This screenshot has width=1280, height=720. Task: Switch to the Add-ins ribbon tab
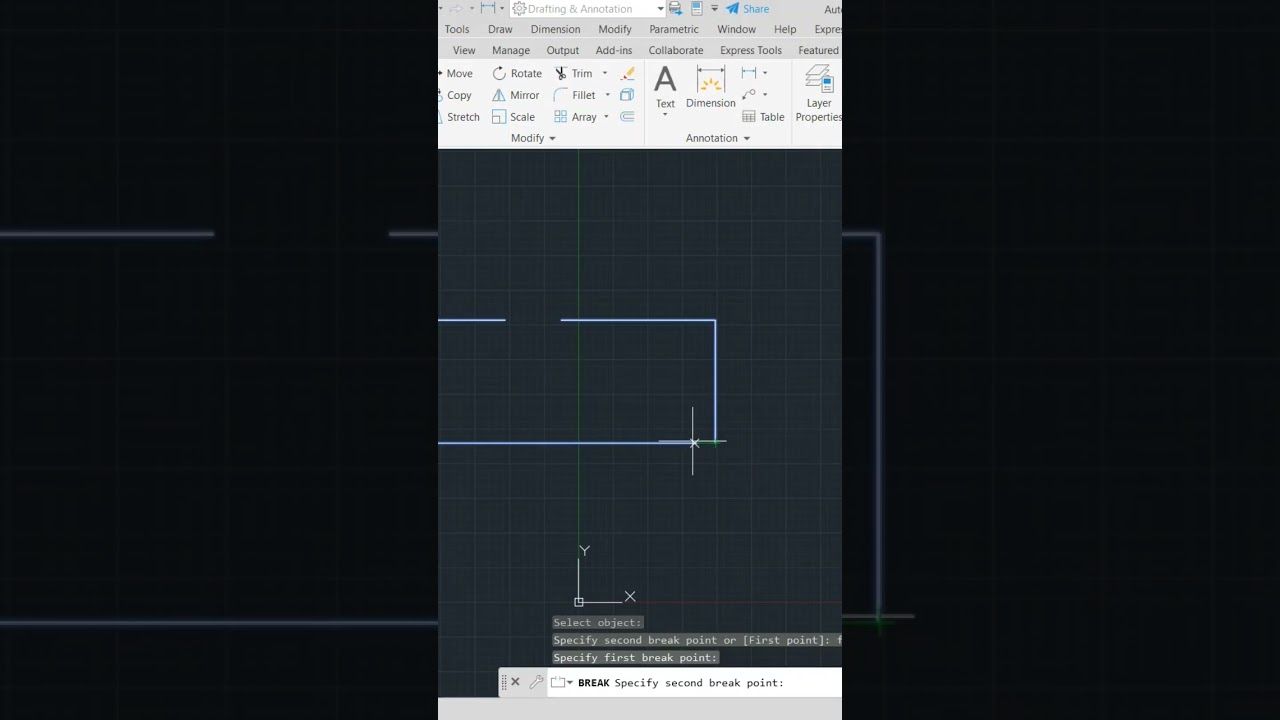[614, 50]
